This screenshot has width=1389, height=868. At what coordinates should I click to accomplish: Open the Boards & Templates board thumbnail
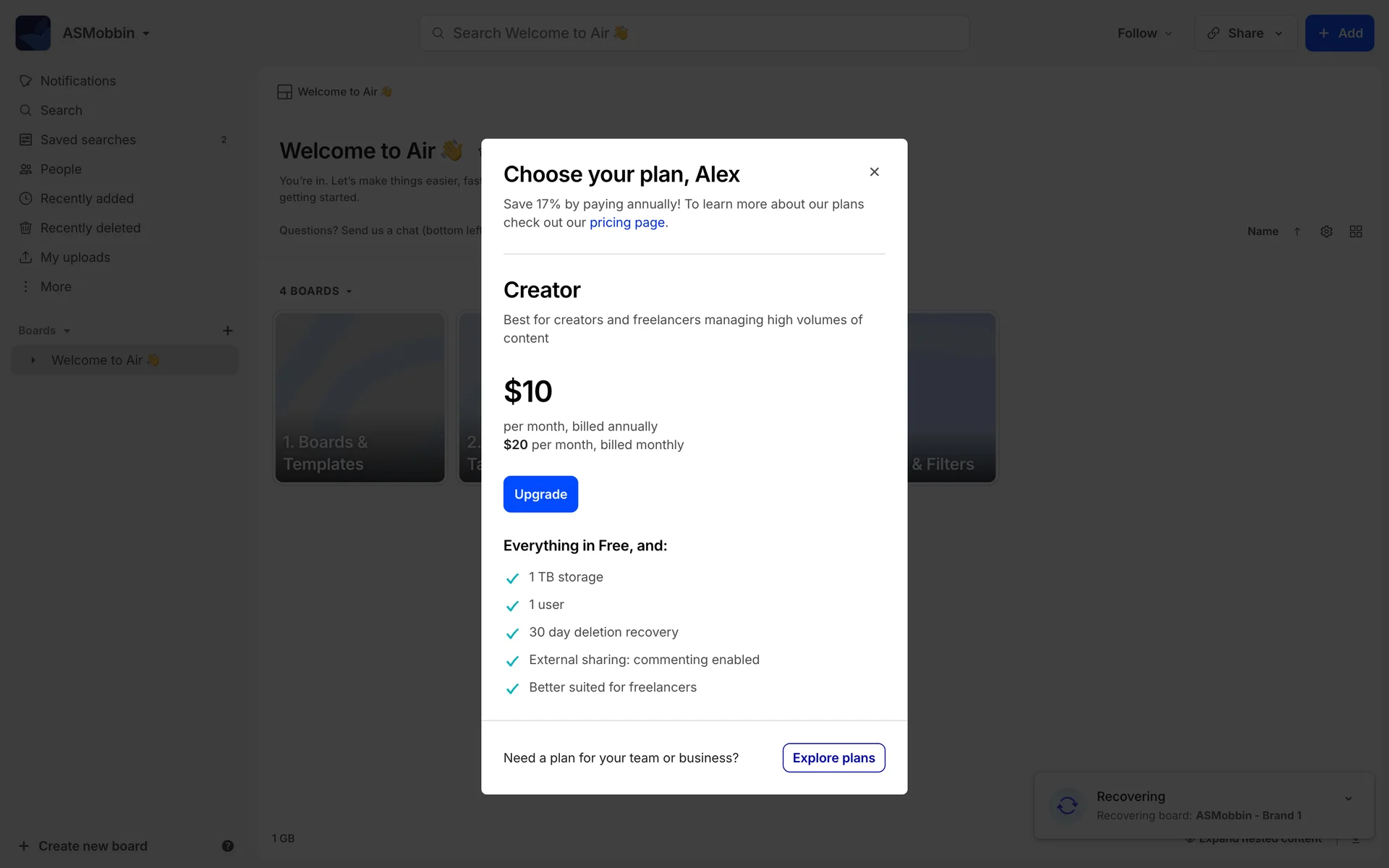tap(360, 397)
